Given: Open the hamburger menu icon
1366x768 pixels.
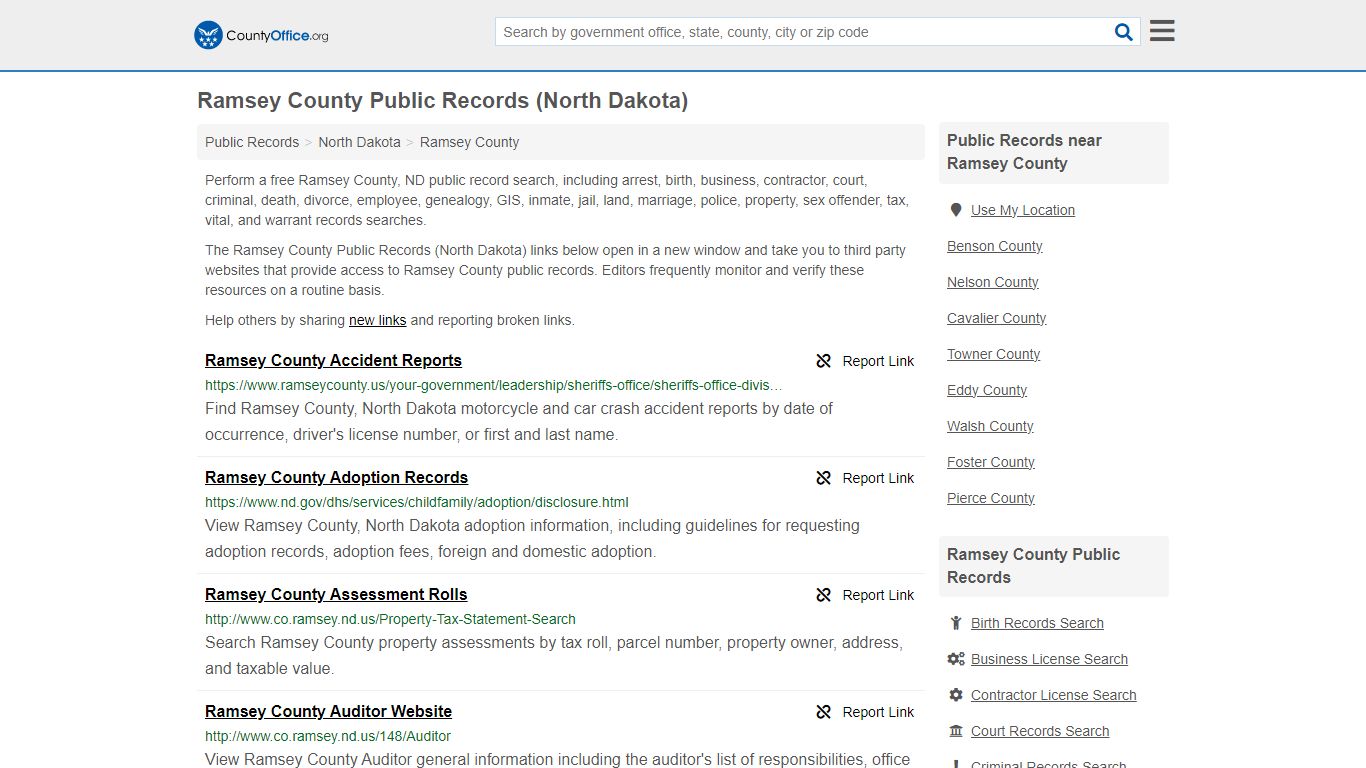Looking at the screenshot, I should tap(1162, 31).
